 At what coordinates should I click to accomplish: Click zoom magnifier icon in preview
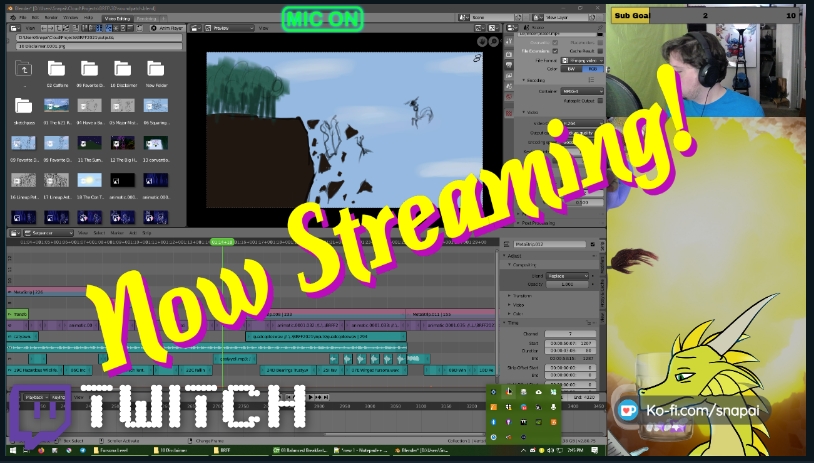point(494,42)
